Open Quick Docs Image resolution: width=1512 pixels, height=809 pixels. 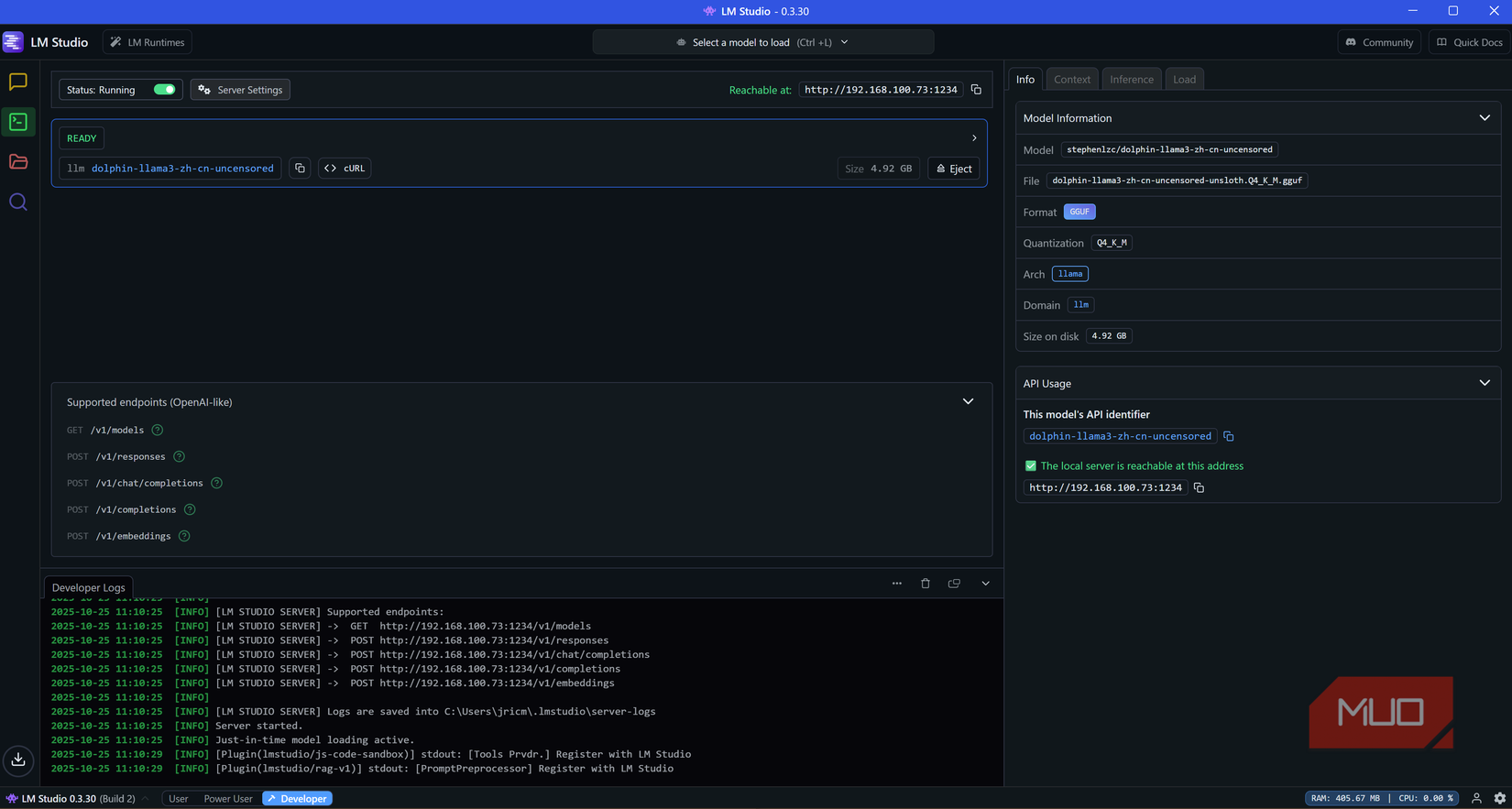pos(1470,42)
